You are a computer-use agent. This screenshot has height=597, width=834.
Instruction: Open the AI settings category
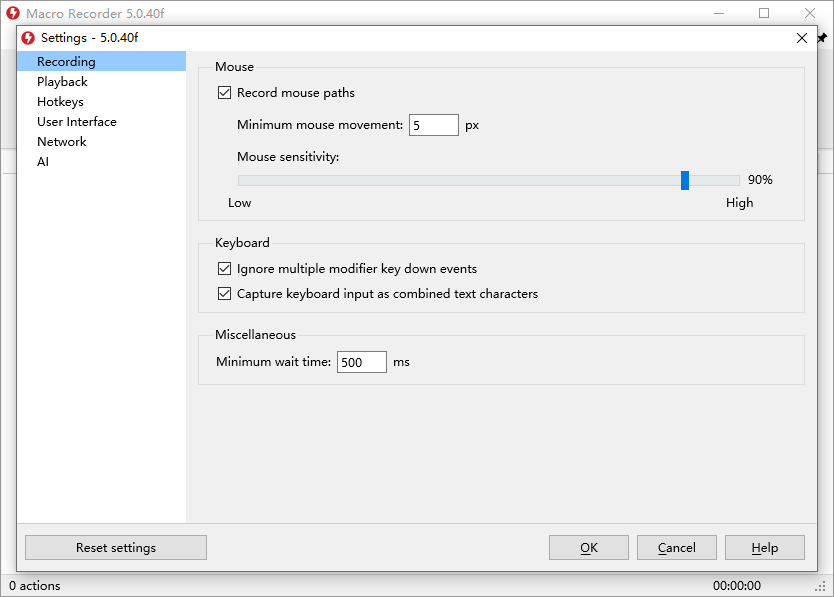click(102, 162)
